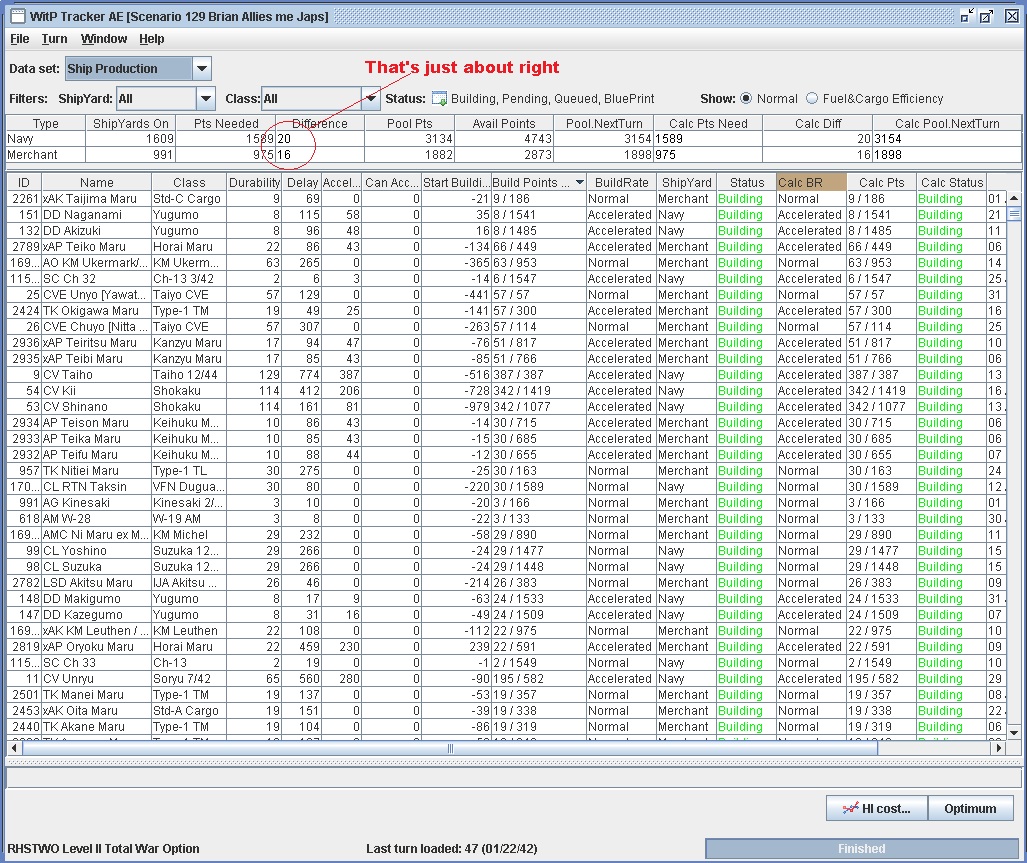Viewport: 1027px width, 863px height.
Task: Click the HI cost... button
Action: click(877, 809)
